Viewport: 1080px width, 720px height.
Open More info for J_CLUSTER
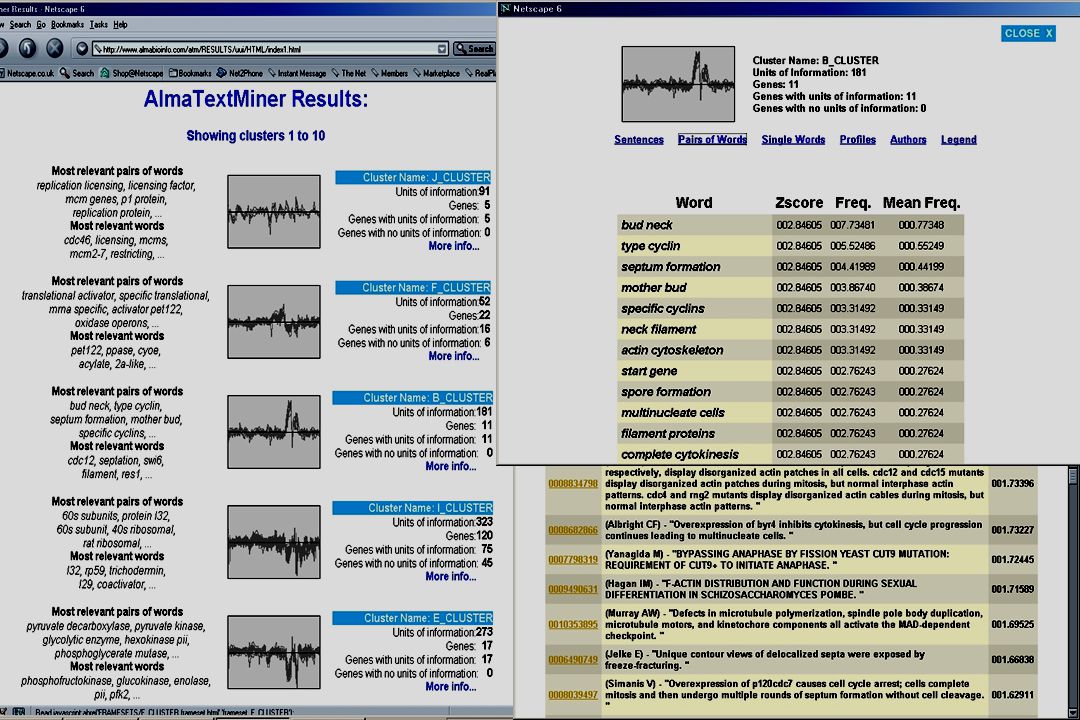click(x=453, y=246)
